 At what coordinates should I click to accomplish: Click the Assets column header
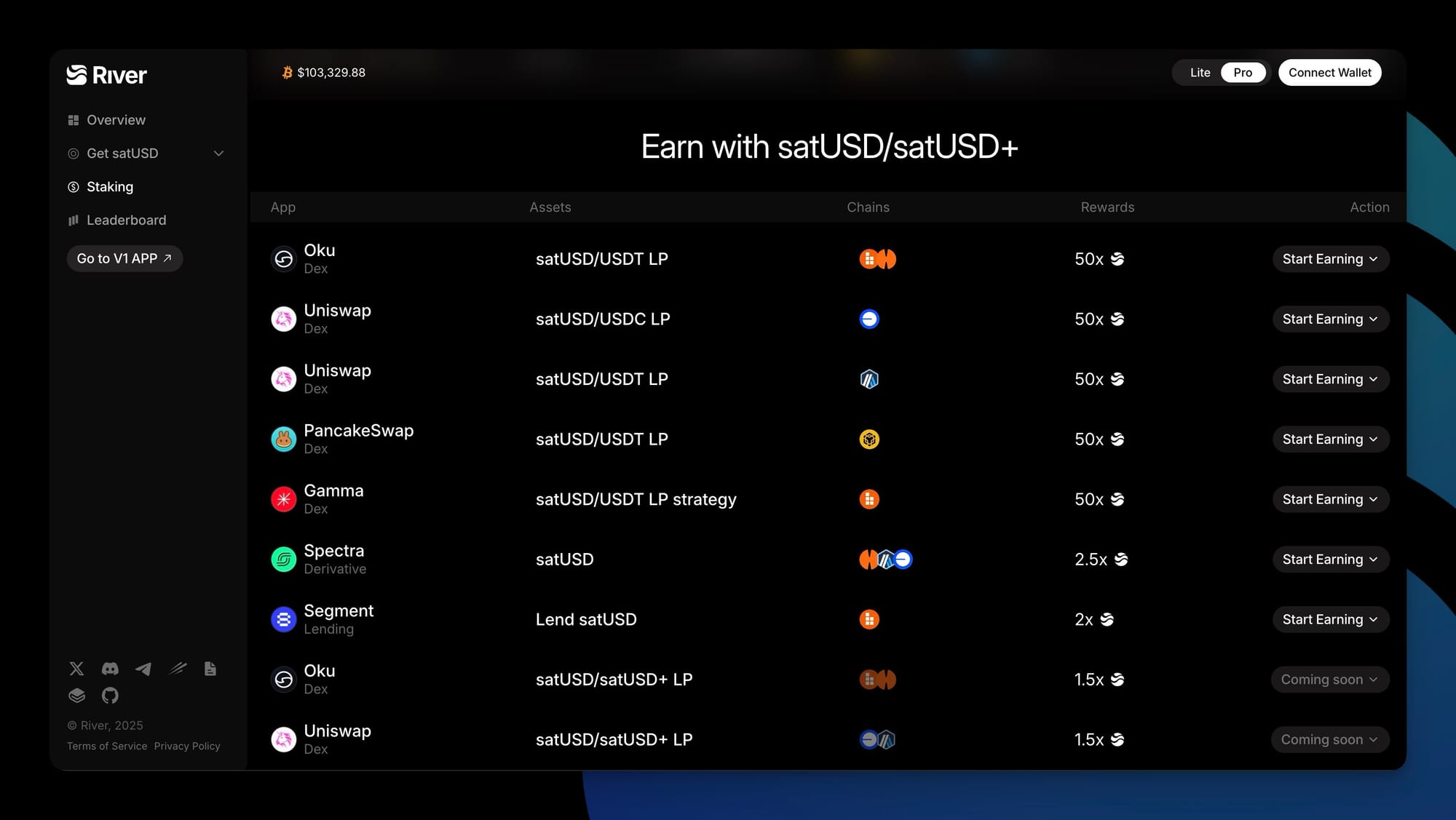click(550, 207)
